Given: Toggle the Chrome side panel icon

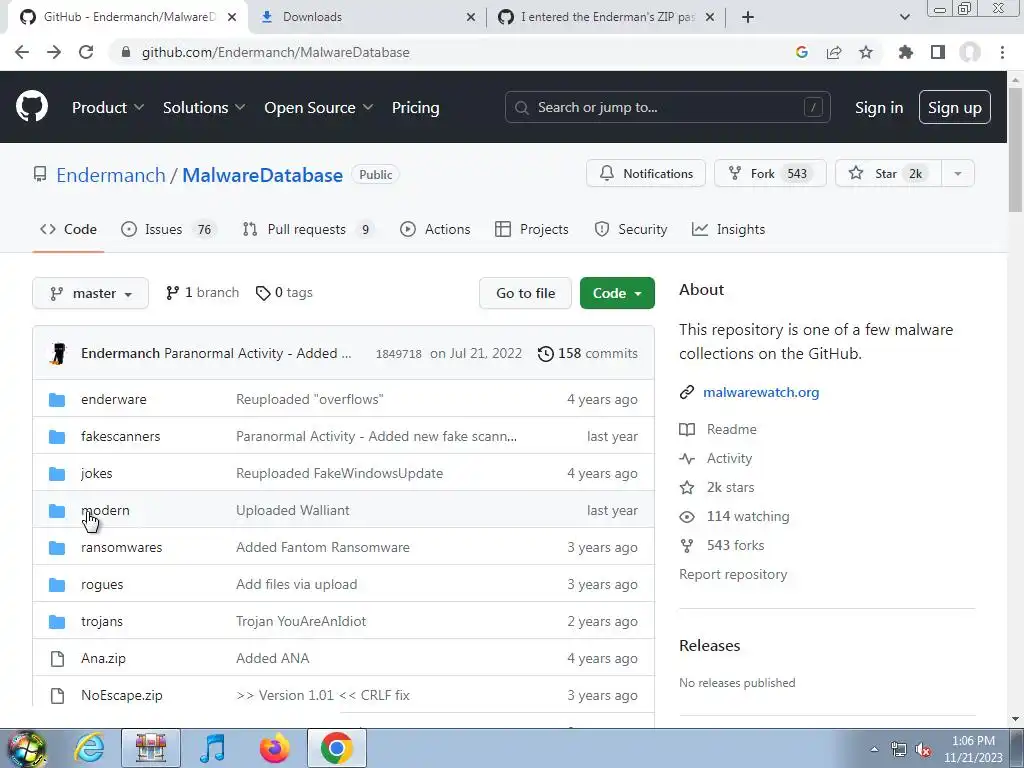Looking at the screenshot, I should (938, 52).
